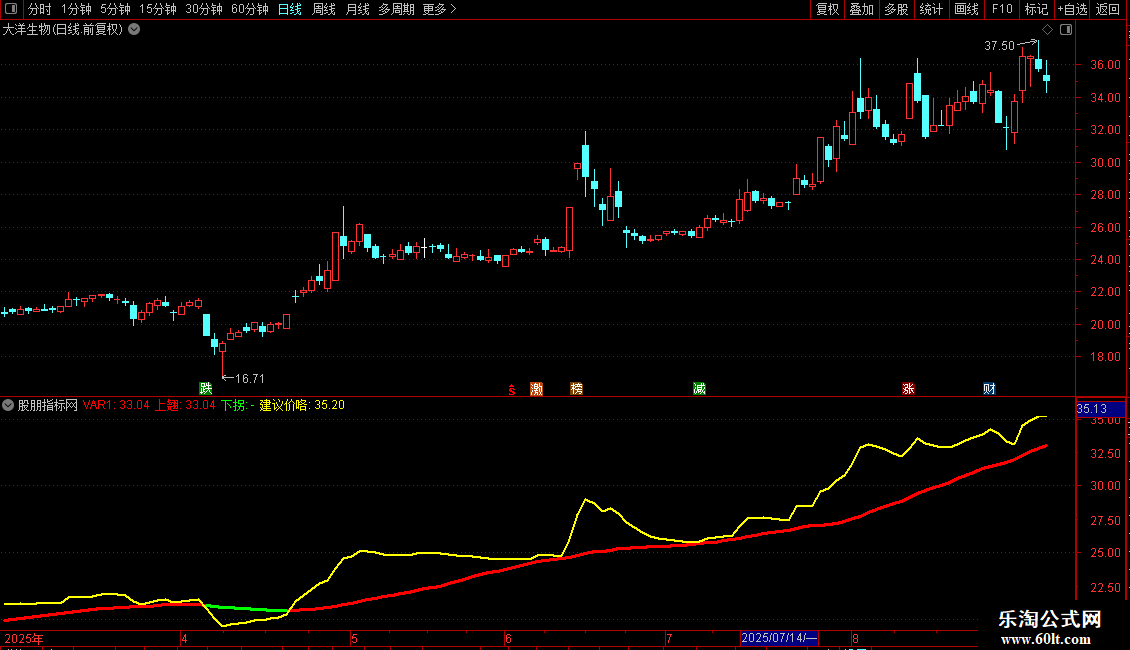Click the 叠加 overlay button
Image resolution: width=1130 pixels, height=650 pixels.
[861, 9]
